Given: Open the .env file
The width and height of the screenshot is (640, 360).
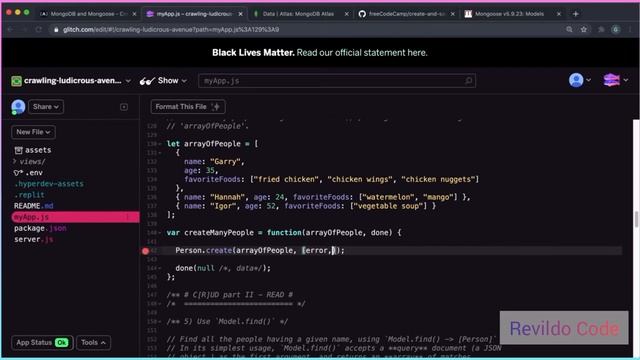Looking at the screenshot, I should 29,173.
